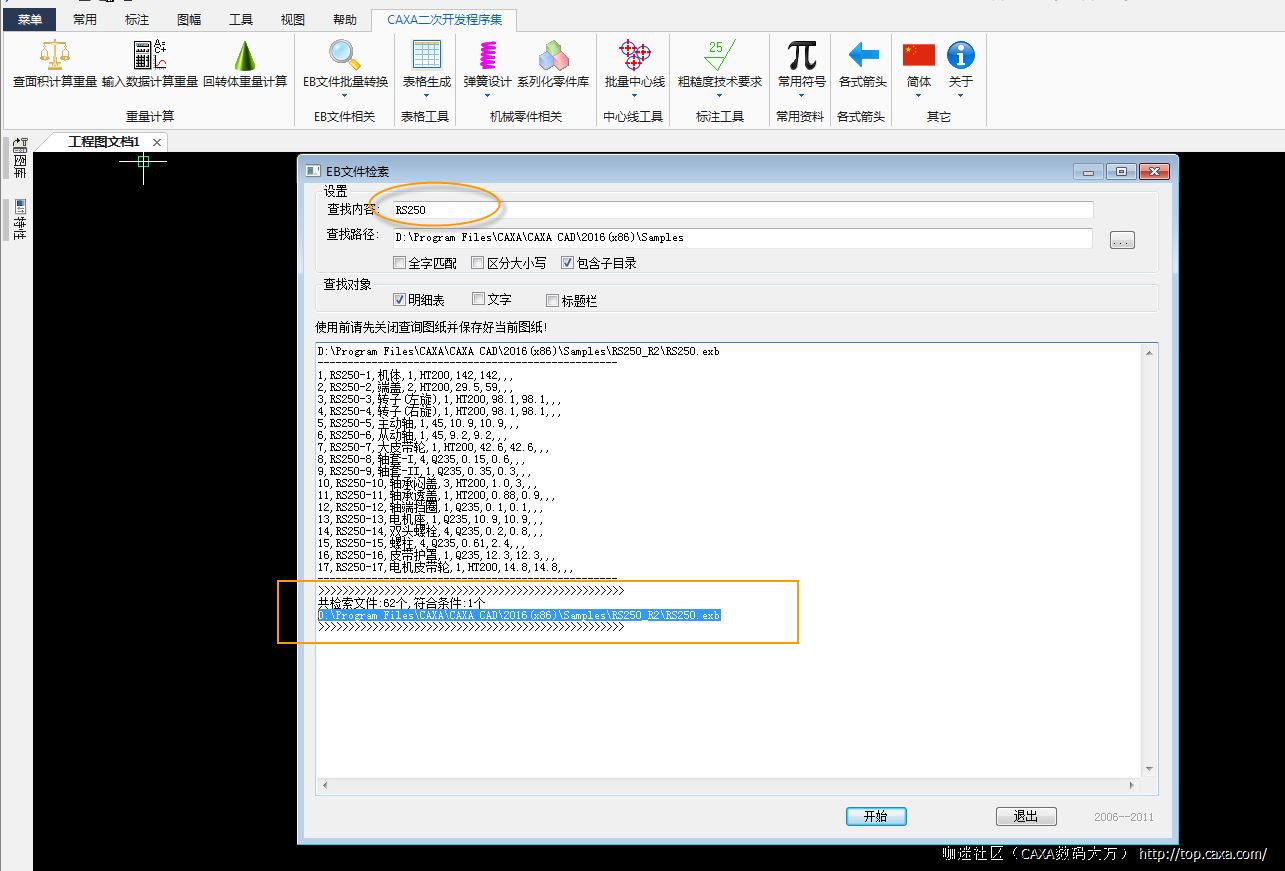Expand the 简体 language dropdown
Screen dimensions: 1285x871
click(x=918, y=96)
